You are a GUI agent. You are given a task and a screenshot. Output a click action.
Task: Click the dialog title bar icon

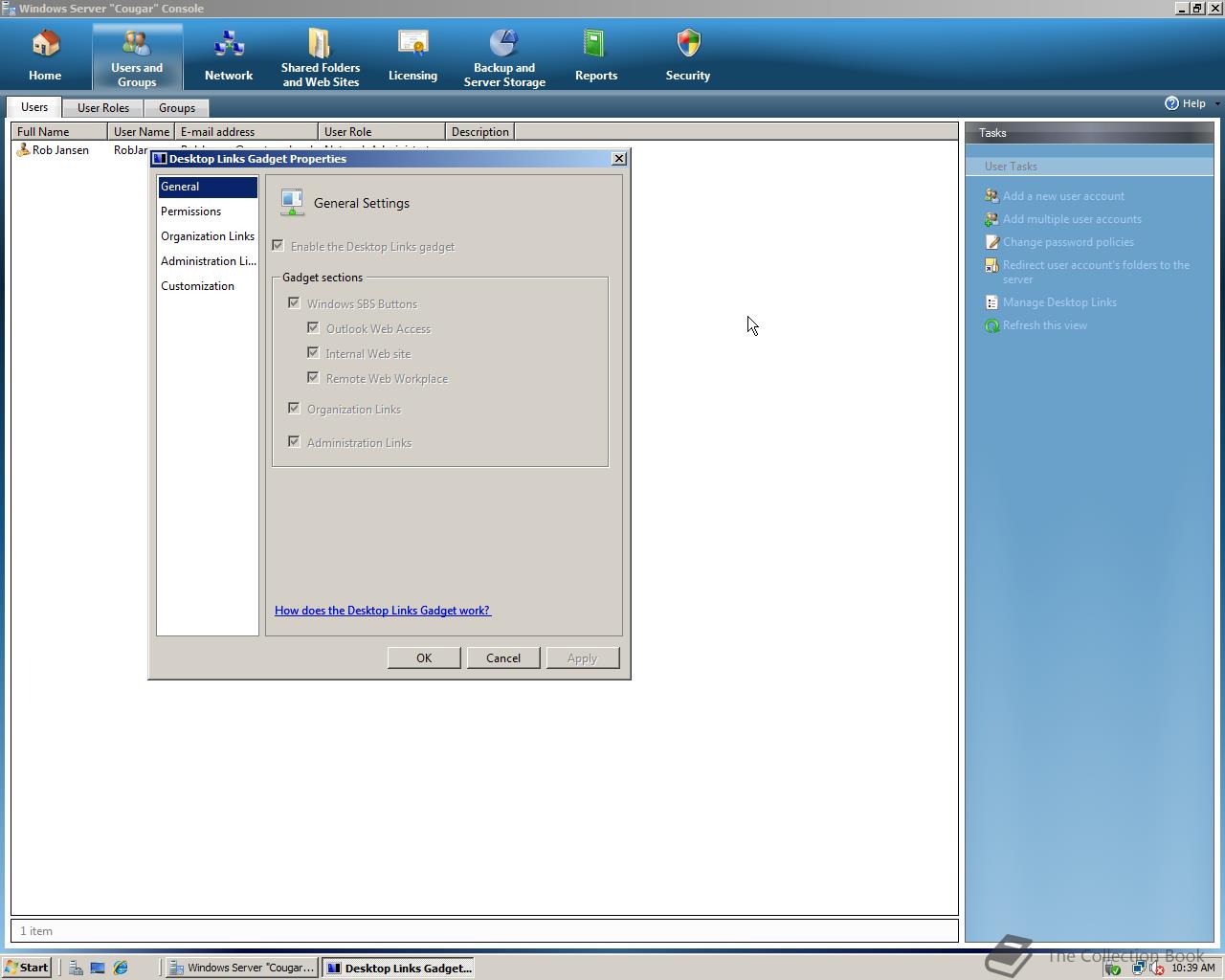[x=160, y=159]
